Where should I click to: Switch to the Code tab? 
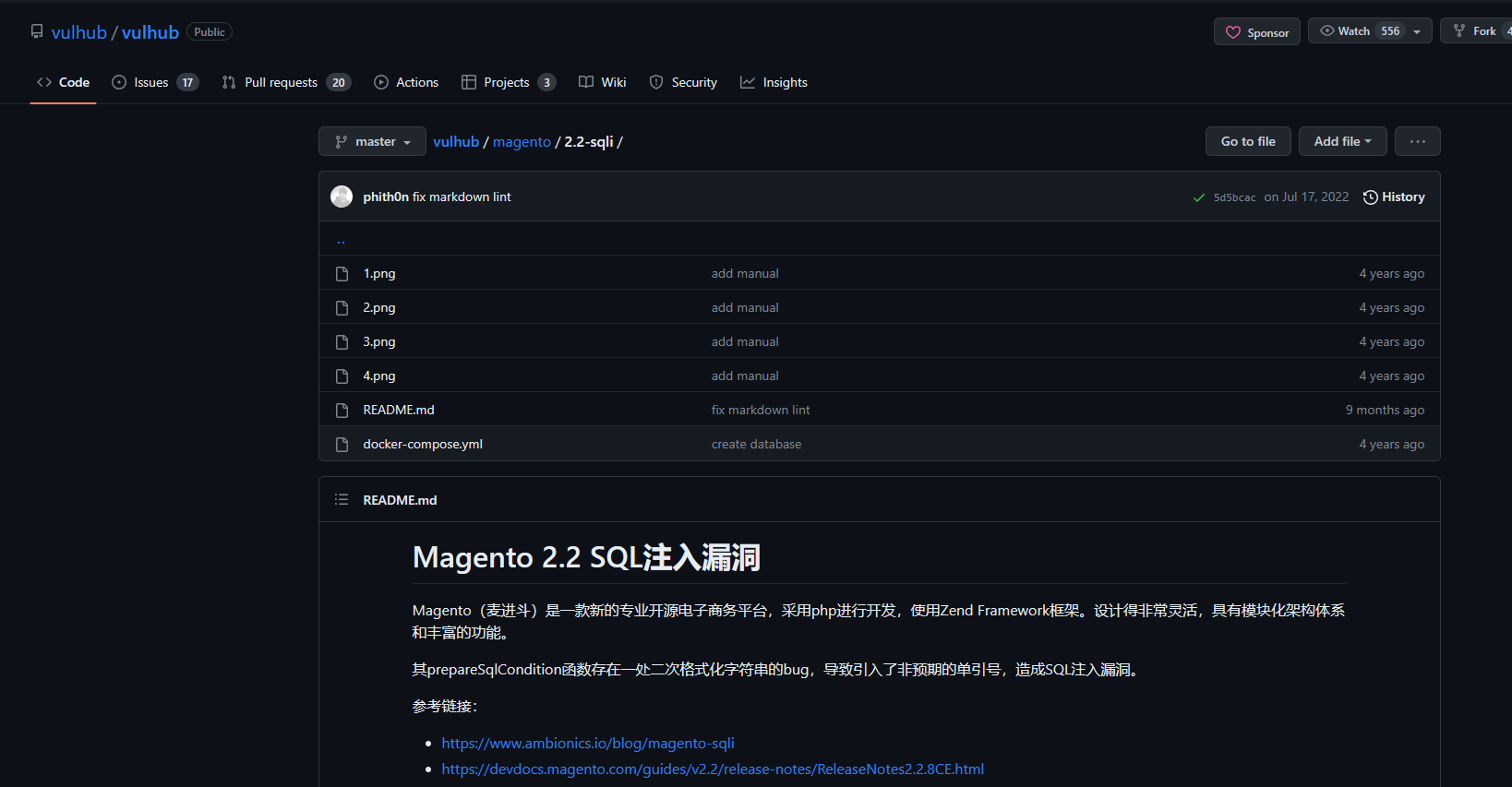coord(64,82)
